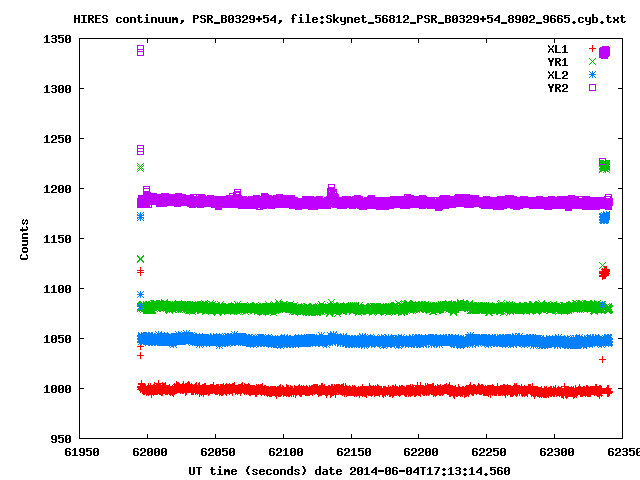Click y-axis tick label 950

(x=61, y=439)
